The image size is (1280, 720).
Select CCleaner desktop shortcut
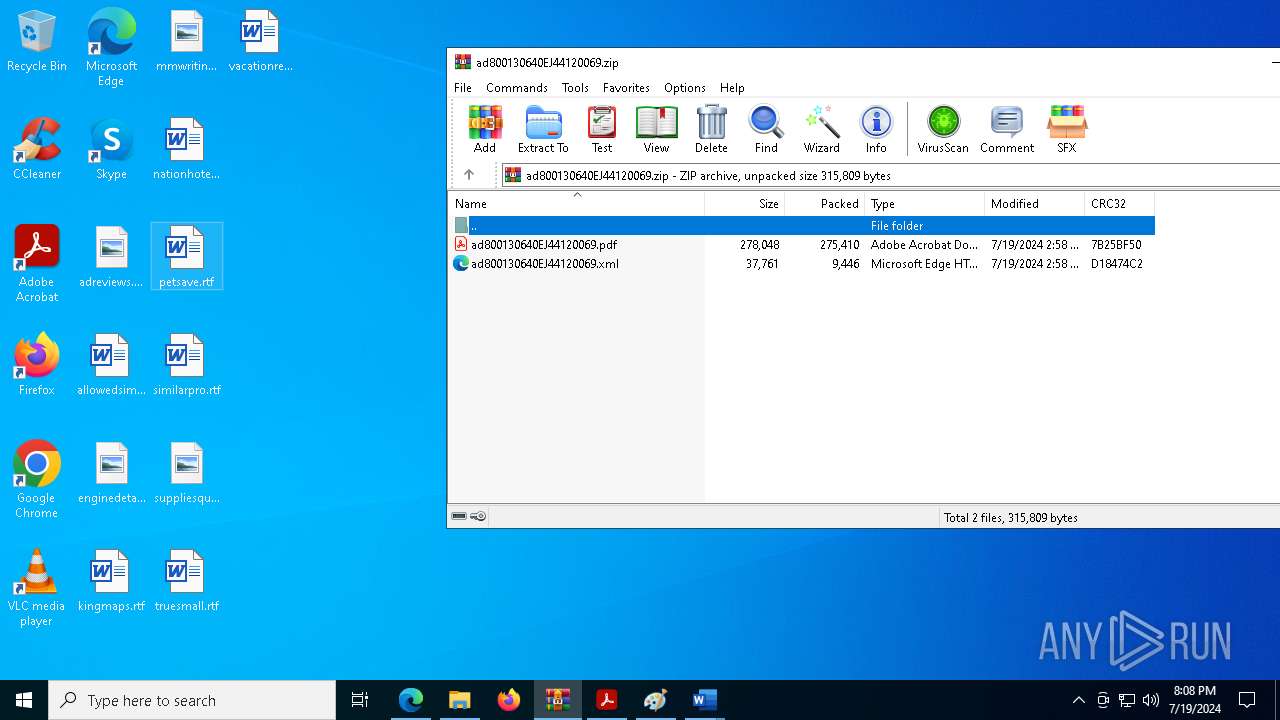click(x=37, y=149)
